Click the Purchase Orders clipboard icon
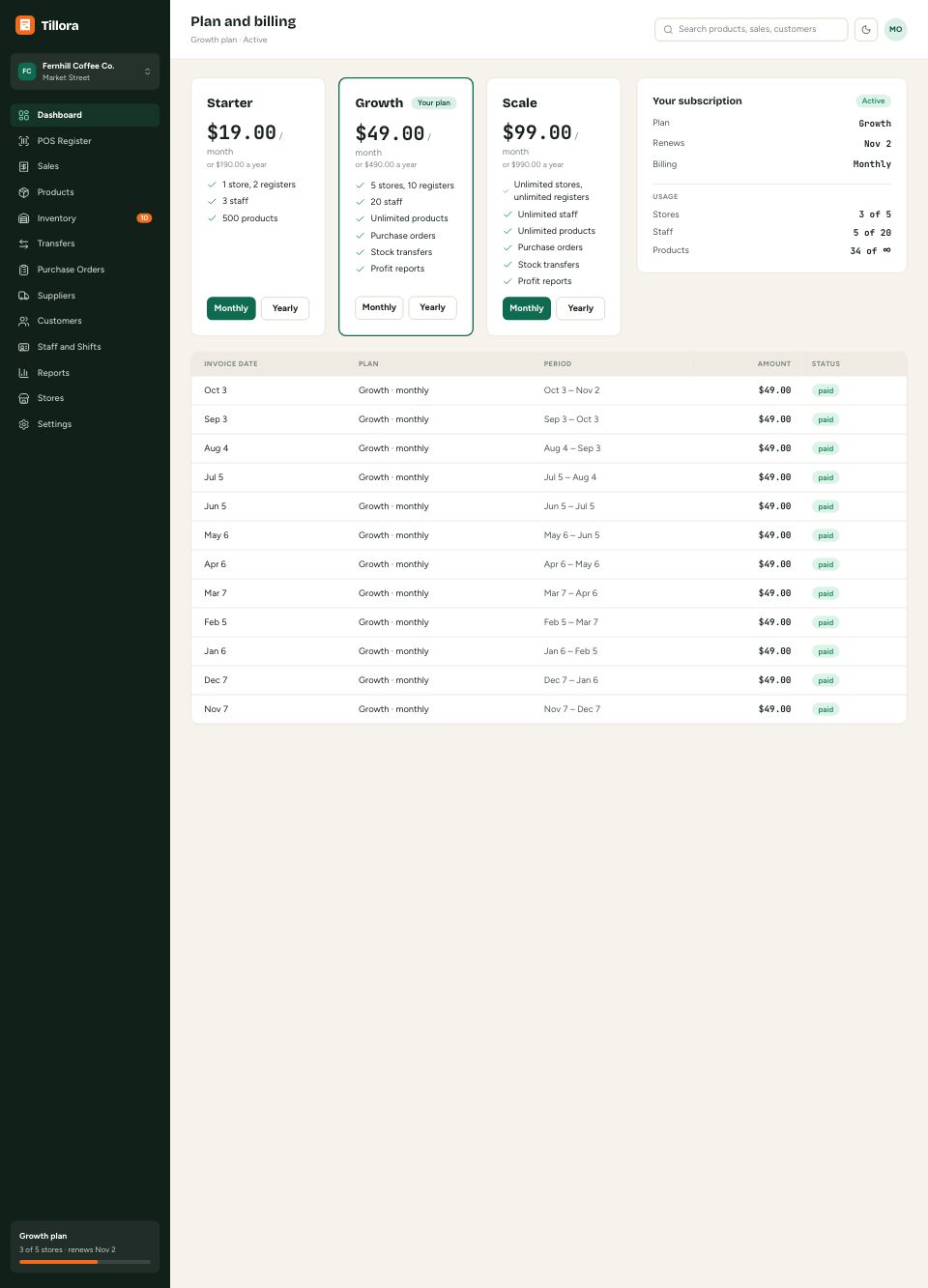Viewport: 928px width, 1288px height. tap(24, 270)
